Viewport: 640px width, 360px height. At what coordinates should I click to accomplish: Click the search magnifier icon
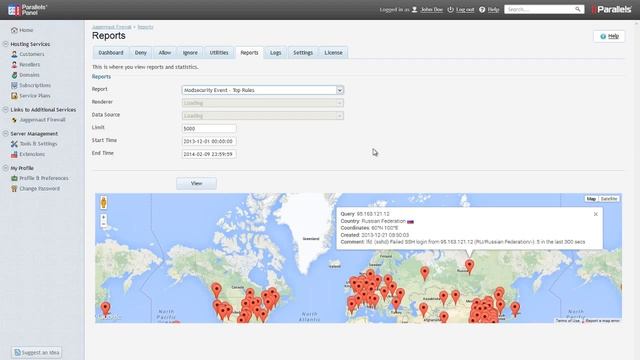coord(578,9)
